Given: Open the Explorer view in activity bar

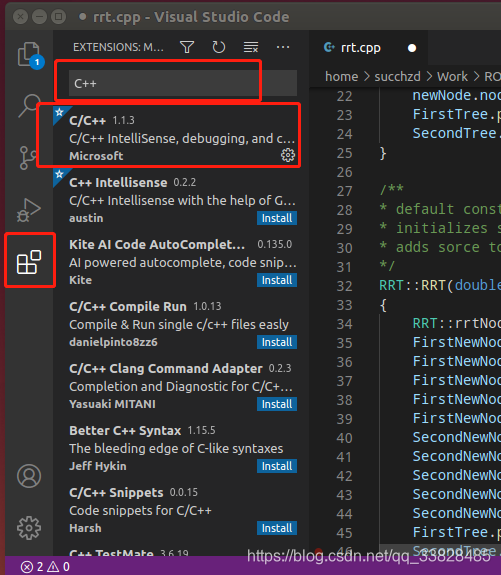Looking at the screenshot, I should click(29, 54).
